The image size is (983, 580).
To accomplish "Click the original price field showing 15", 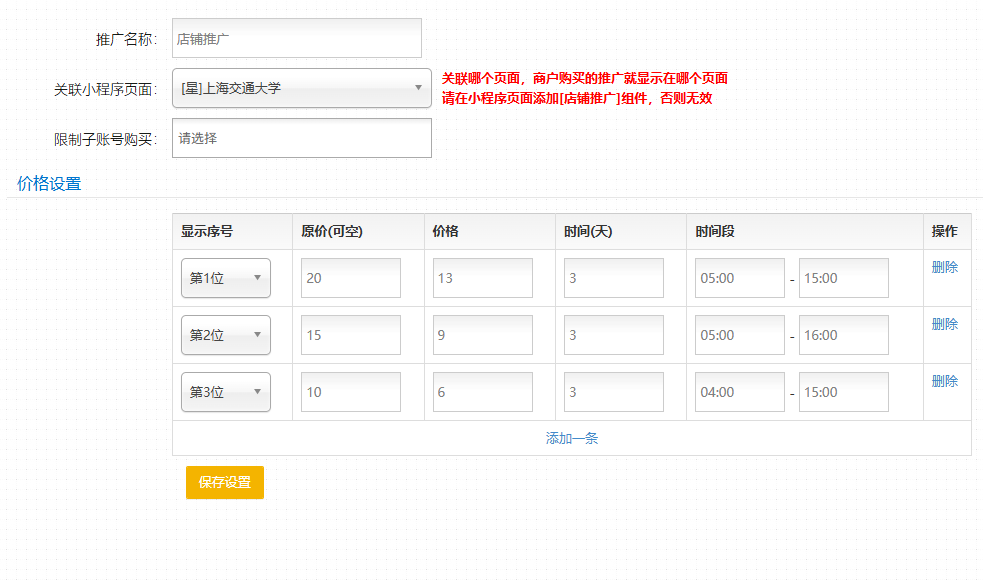I will [x=350, y=335].
